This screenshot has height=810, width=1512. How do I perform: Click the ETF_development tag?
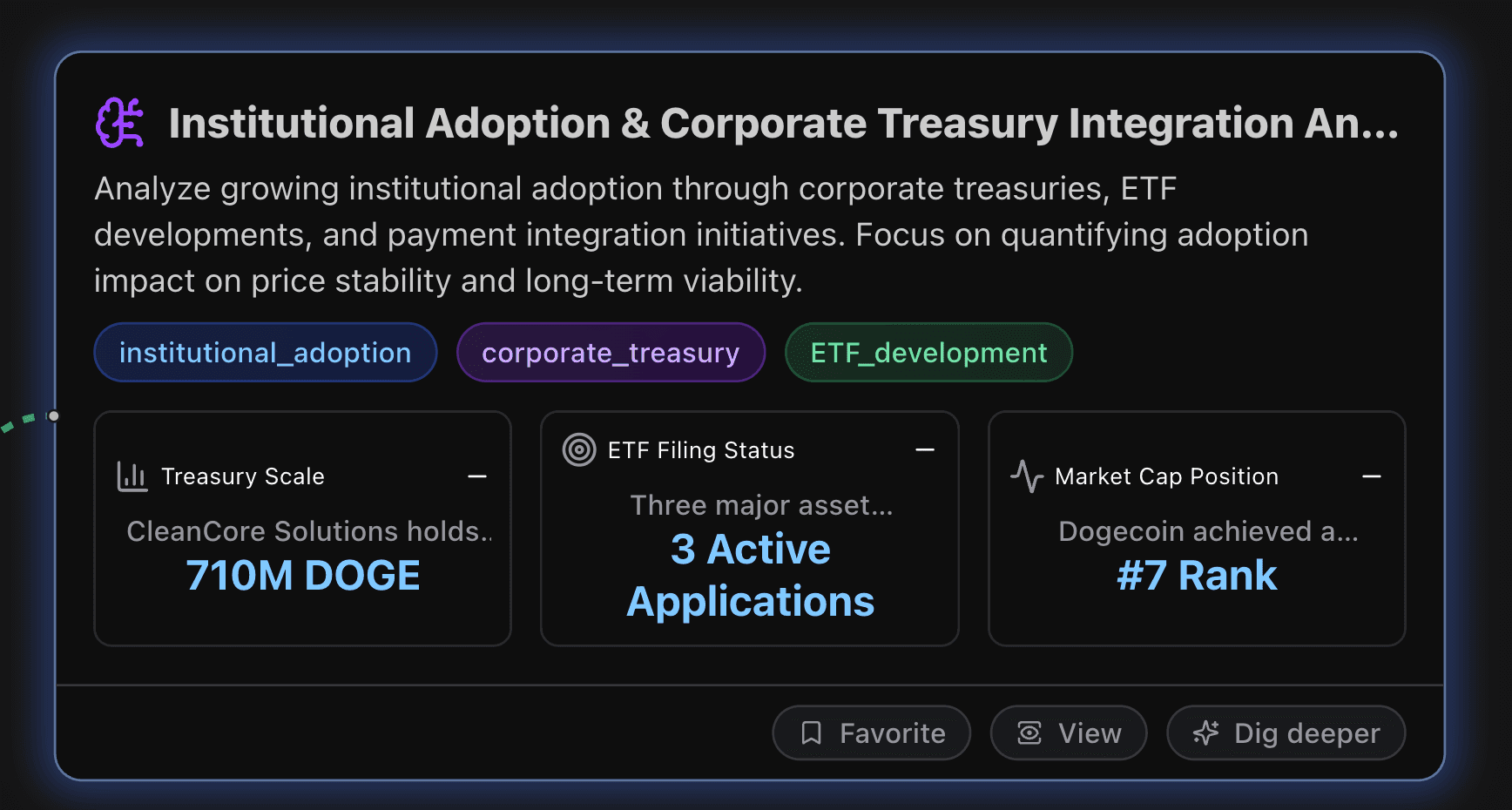tap(928, 352)
